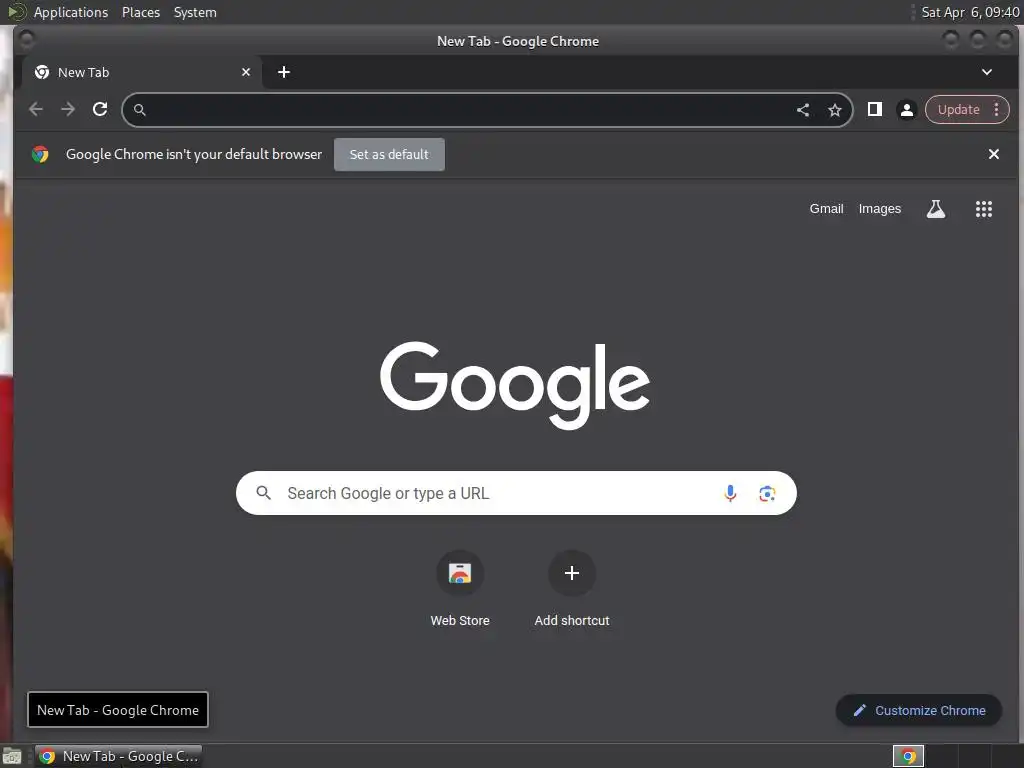The image size is (1024, 768).
Task: Click the Chrome workspace switcher thumbnail
Action: (908, 756)
